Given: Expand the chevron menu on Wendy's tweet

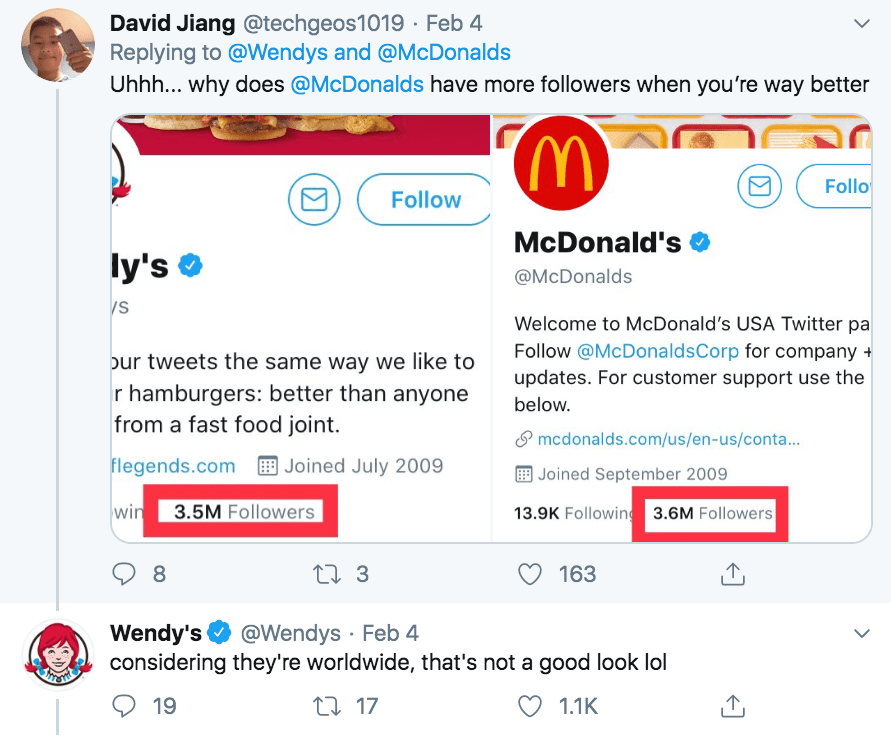Looking at the screenshot, I should 859,634.
